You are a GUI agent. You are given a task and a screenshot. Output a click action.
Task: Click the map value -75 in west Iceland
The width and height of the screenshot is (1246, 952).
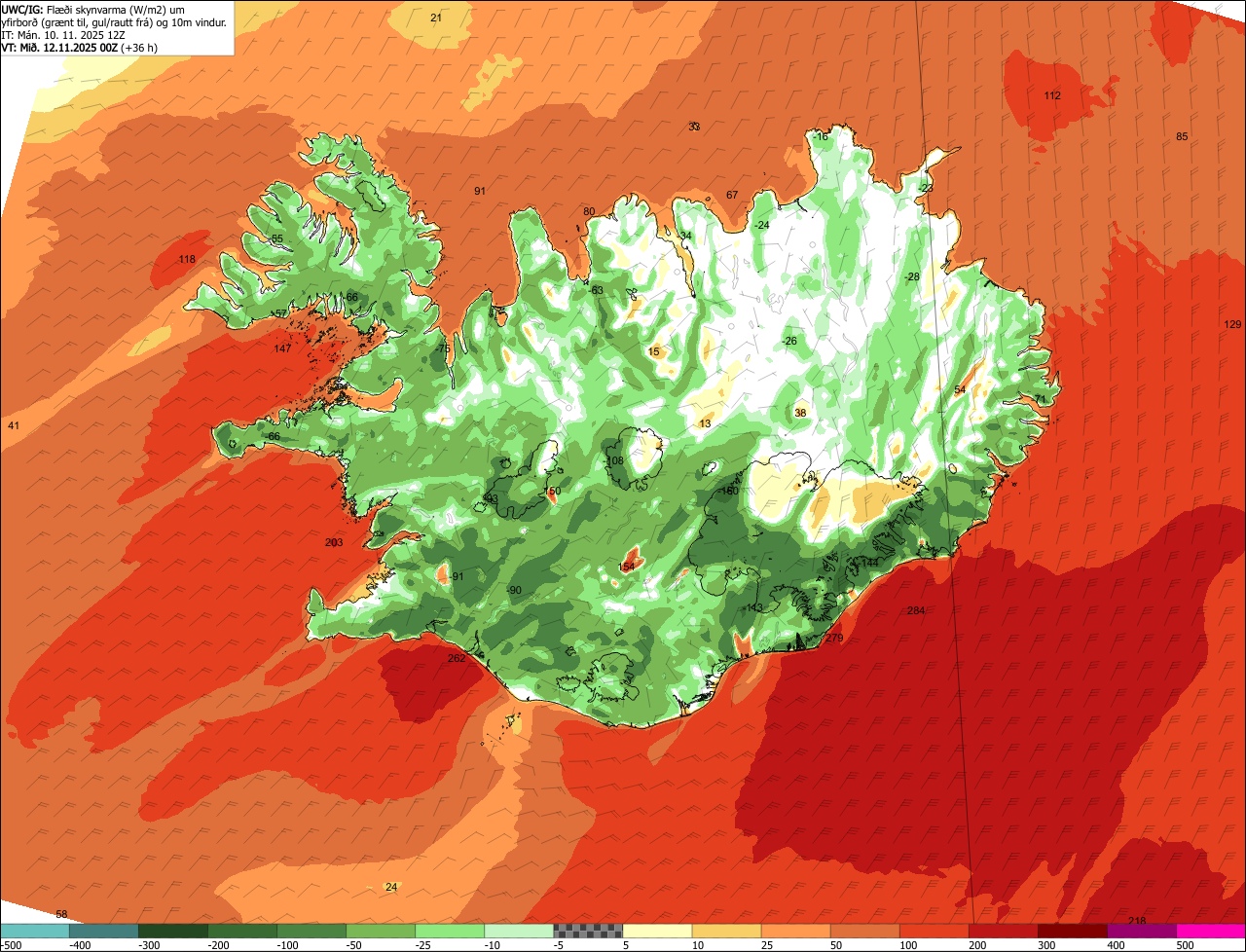(x=444, y=348)
